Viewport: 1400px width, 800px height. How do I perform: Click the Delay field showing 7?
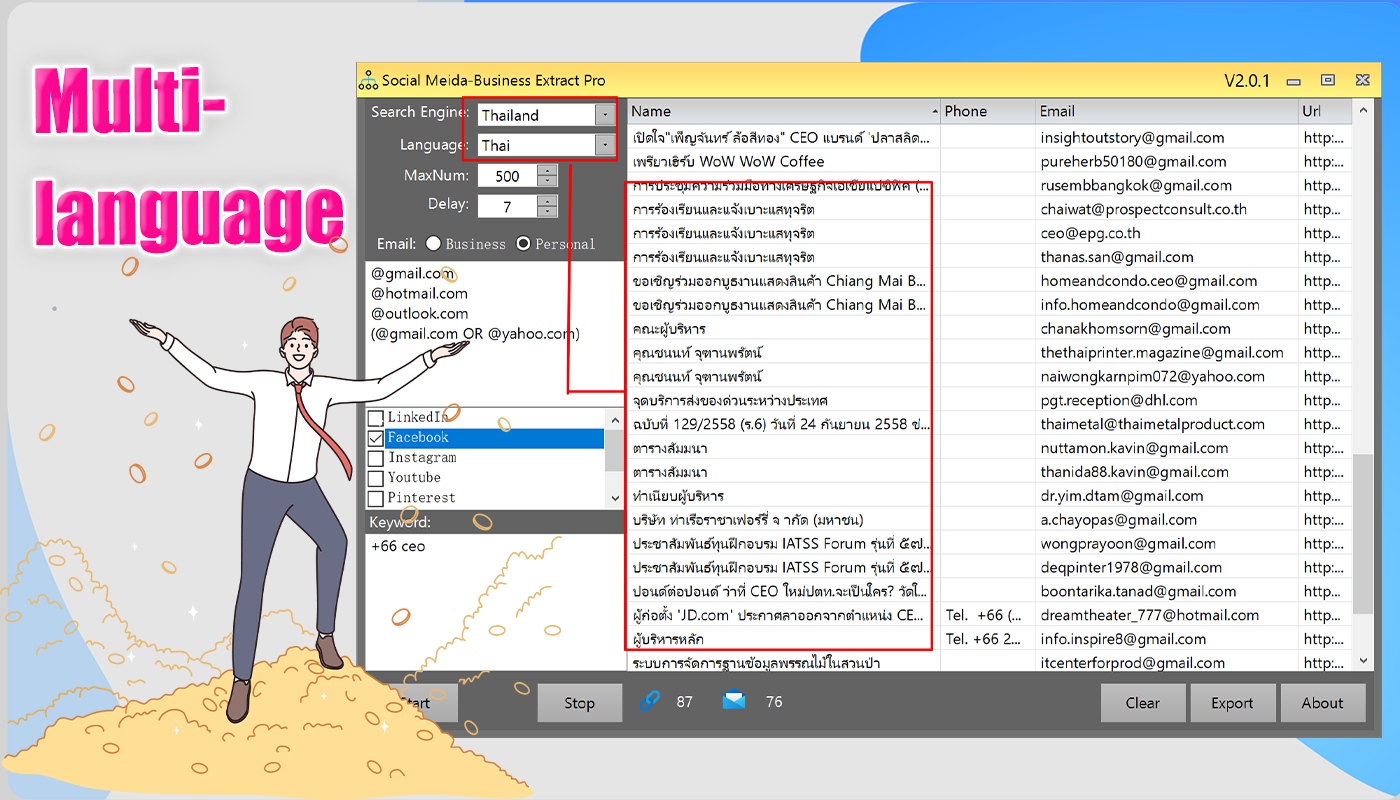pos(508,206)
